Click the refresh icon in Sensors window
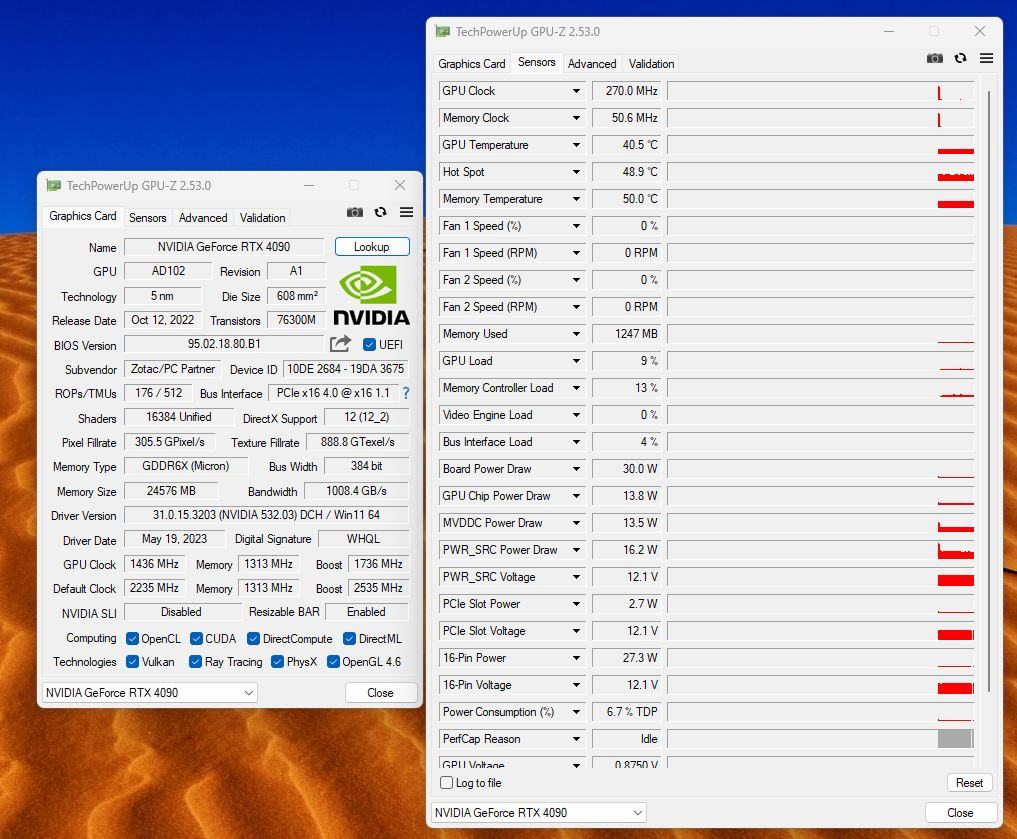This screenshot has width=1017, height=839. (x=961, y=58)
